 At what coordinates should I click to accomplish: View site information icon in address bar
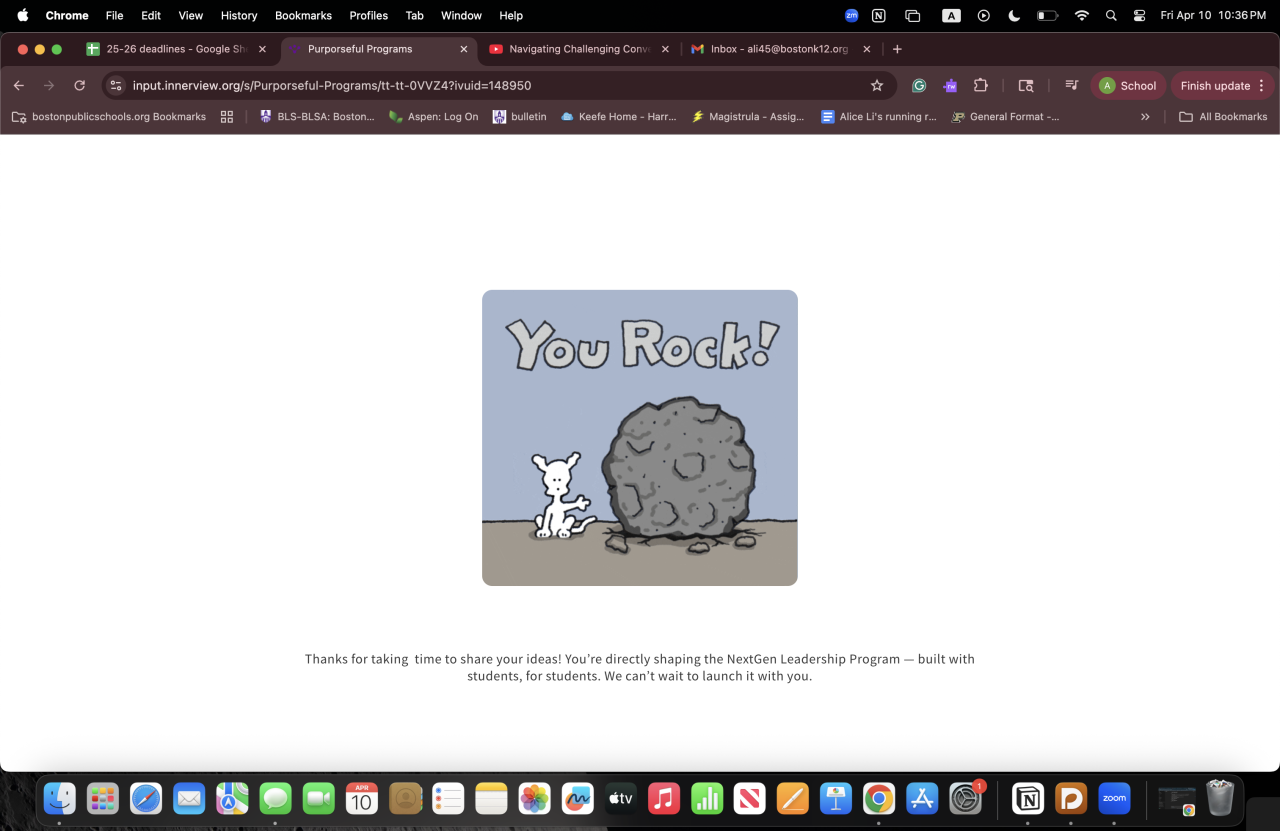click(116, 86)
